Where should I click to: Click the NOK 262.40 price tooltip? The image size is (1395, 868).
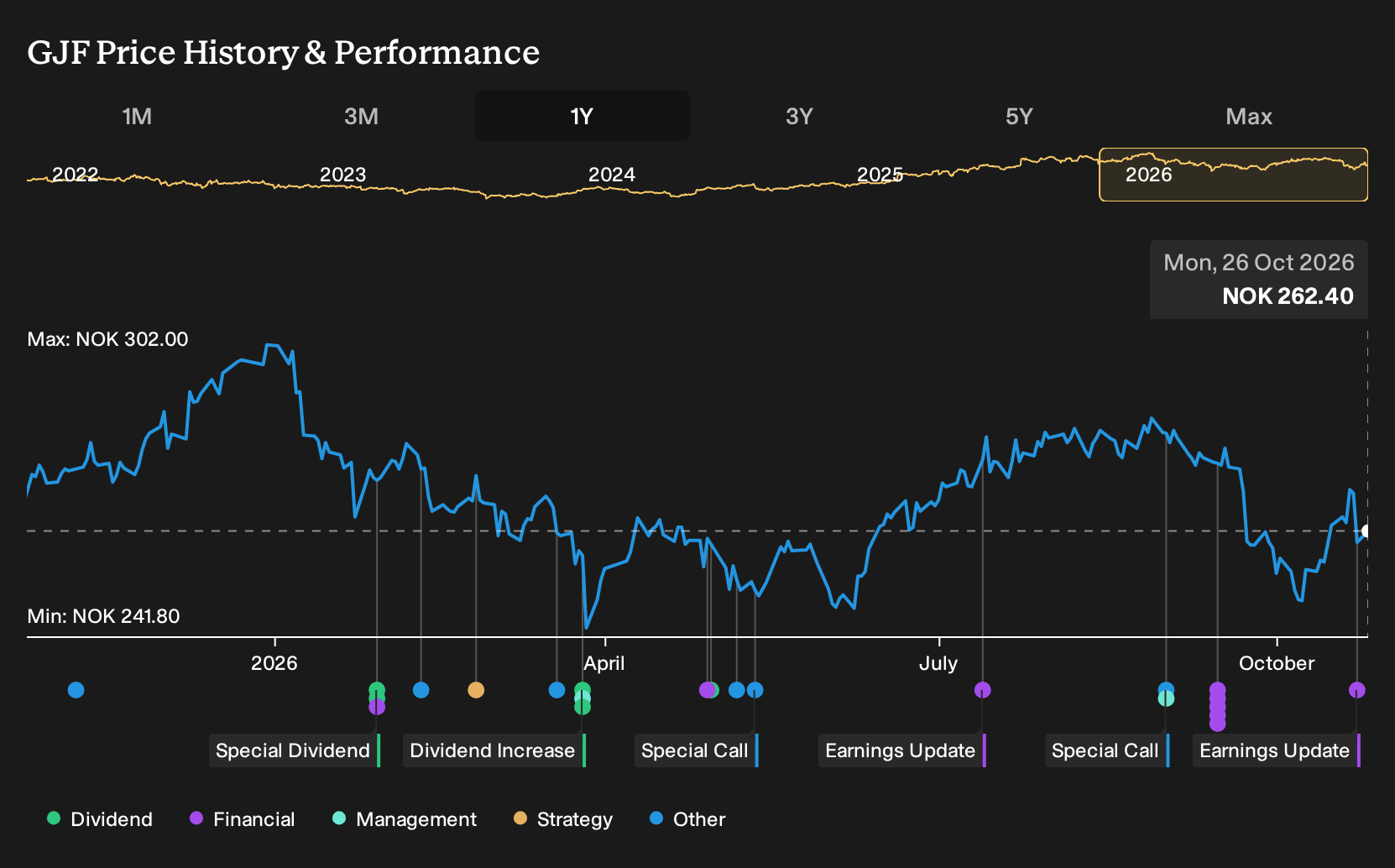(1259, 280)
